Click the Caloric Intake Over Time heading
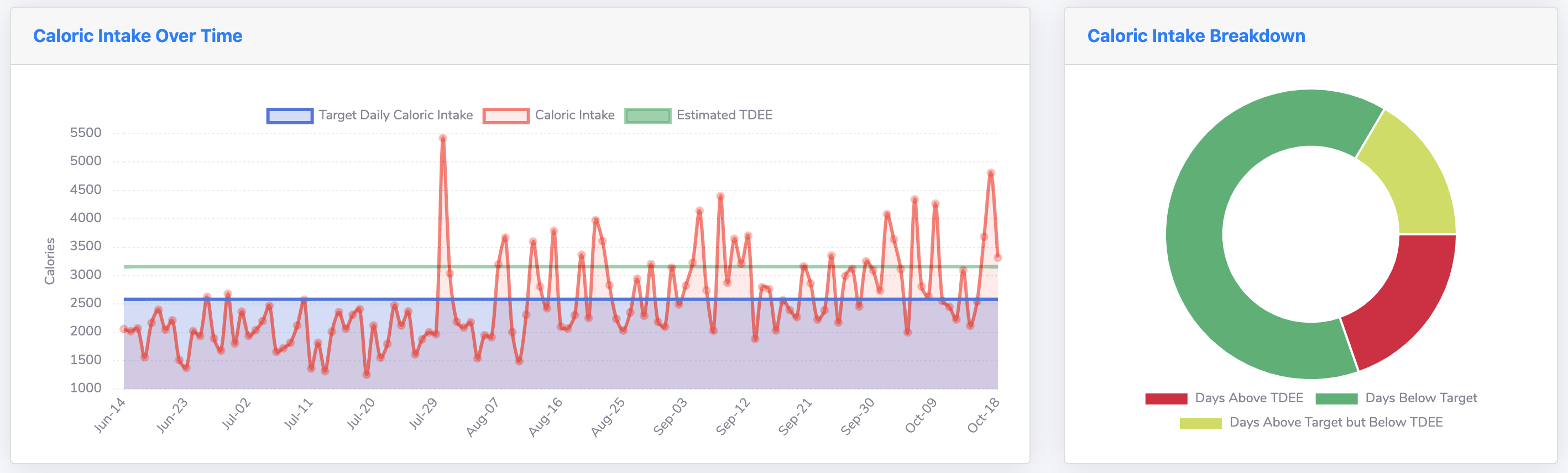This screenshot has height=473, width=1568. coord(138,36)
